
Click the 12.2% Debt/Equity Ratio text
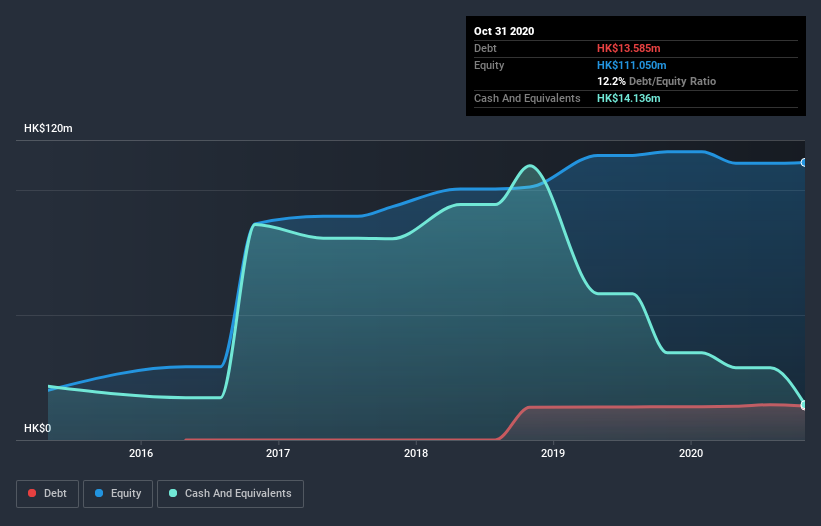tap(657, 81)
